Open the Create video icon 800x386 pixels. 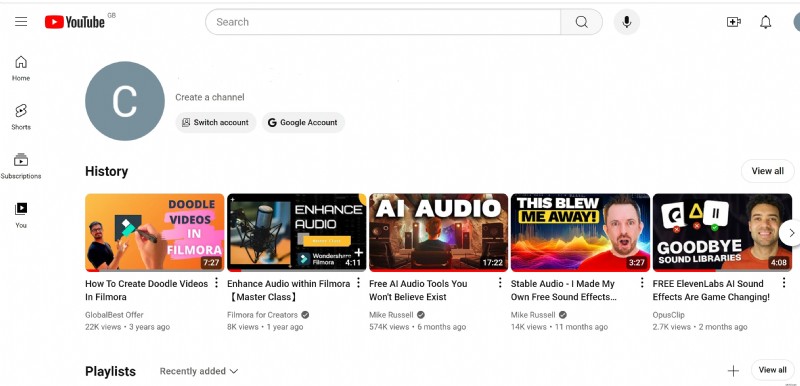pyautogui.click(x=733, y=22)
